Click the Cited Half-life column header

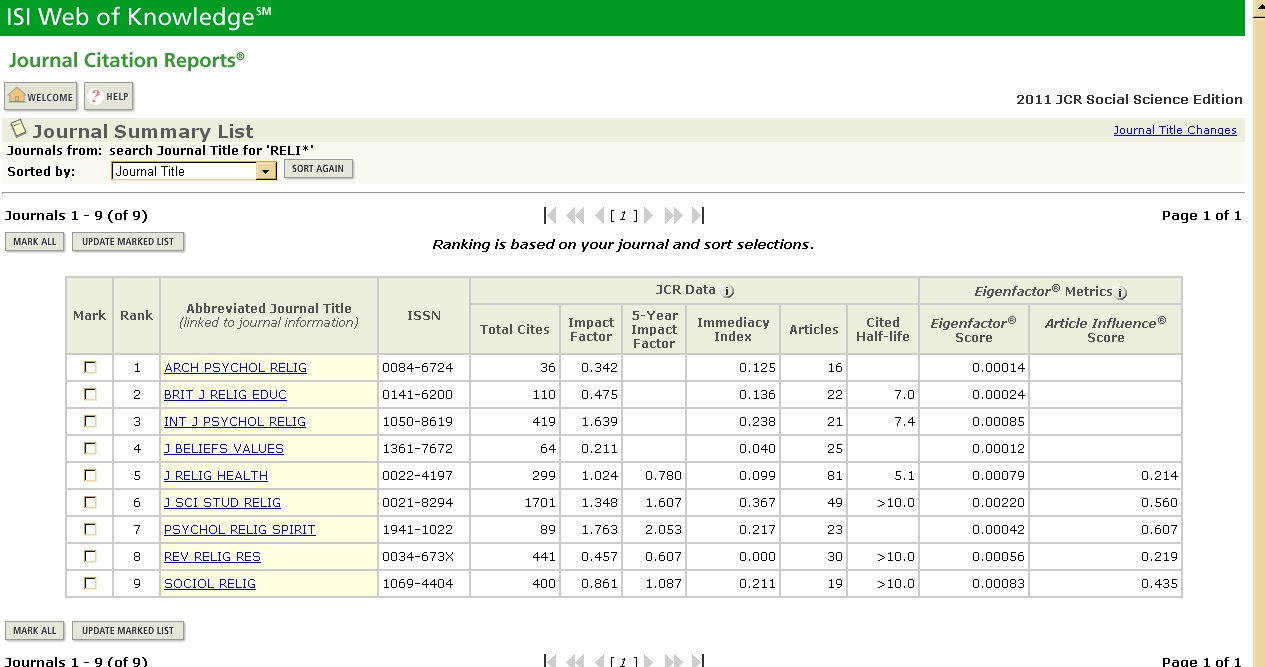point(883,330)
